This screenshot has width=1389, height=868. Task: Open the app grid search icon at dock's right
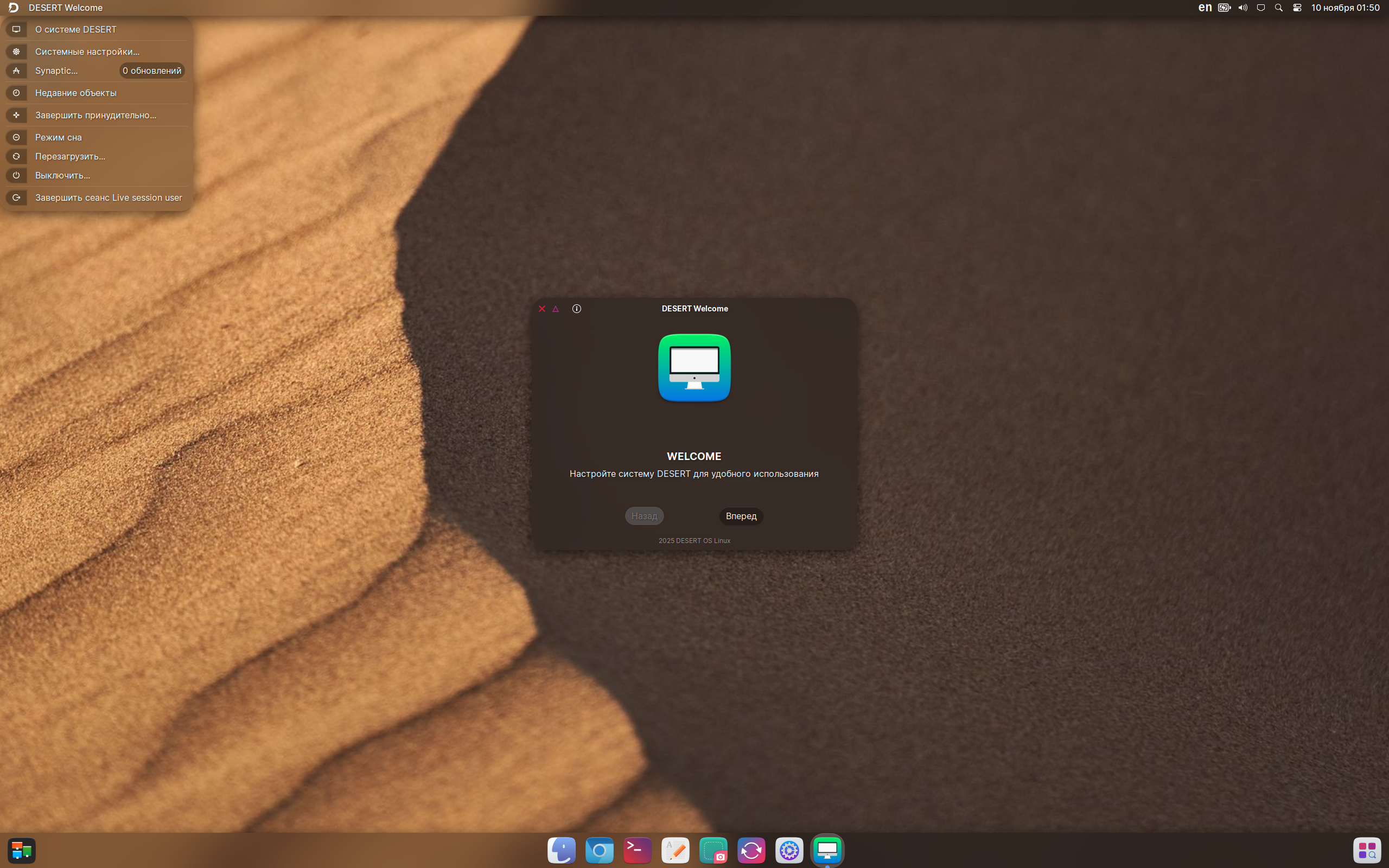(1367, 850)
